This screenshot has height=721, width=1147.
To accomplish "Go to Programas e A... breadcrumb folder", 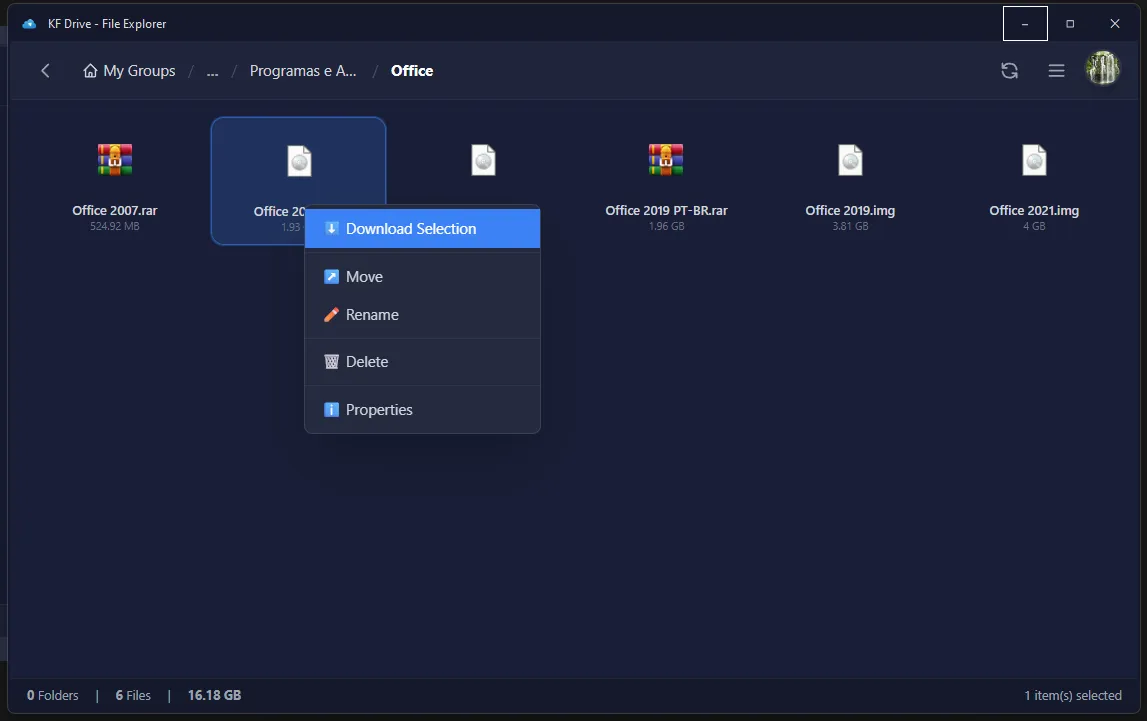I will [x=303, y=71].
